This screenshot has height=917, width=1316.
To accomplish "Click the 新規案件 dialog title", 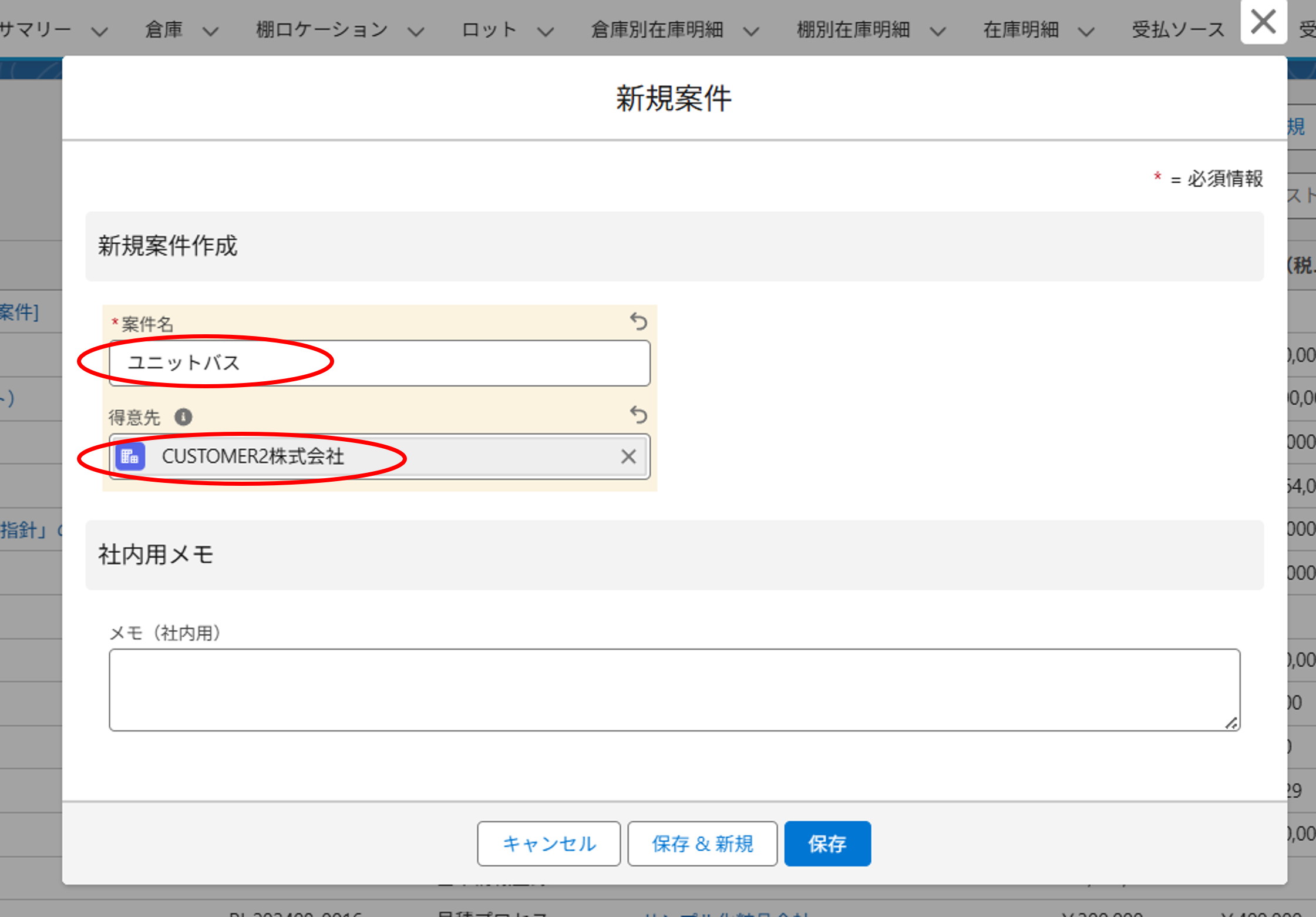I will click(674, 98).
